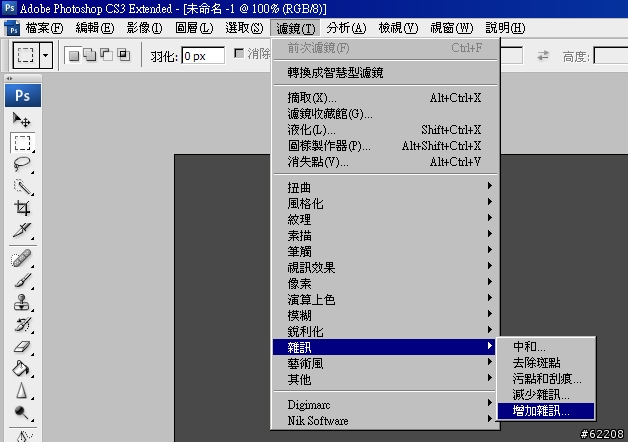The width and height of the screenshot is (628, 442).
Task: Open the 選取(S) menu
Action: 244,28
